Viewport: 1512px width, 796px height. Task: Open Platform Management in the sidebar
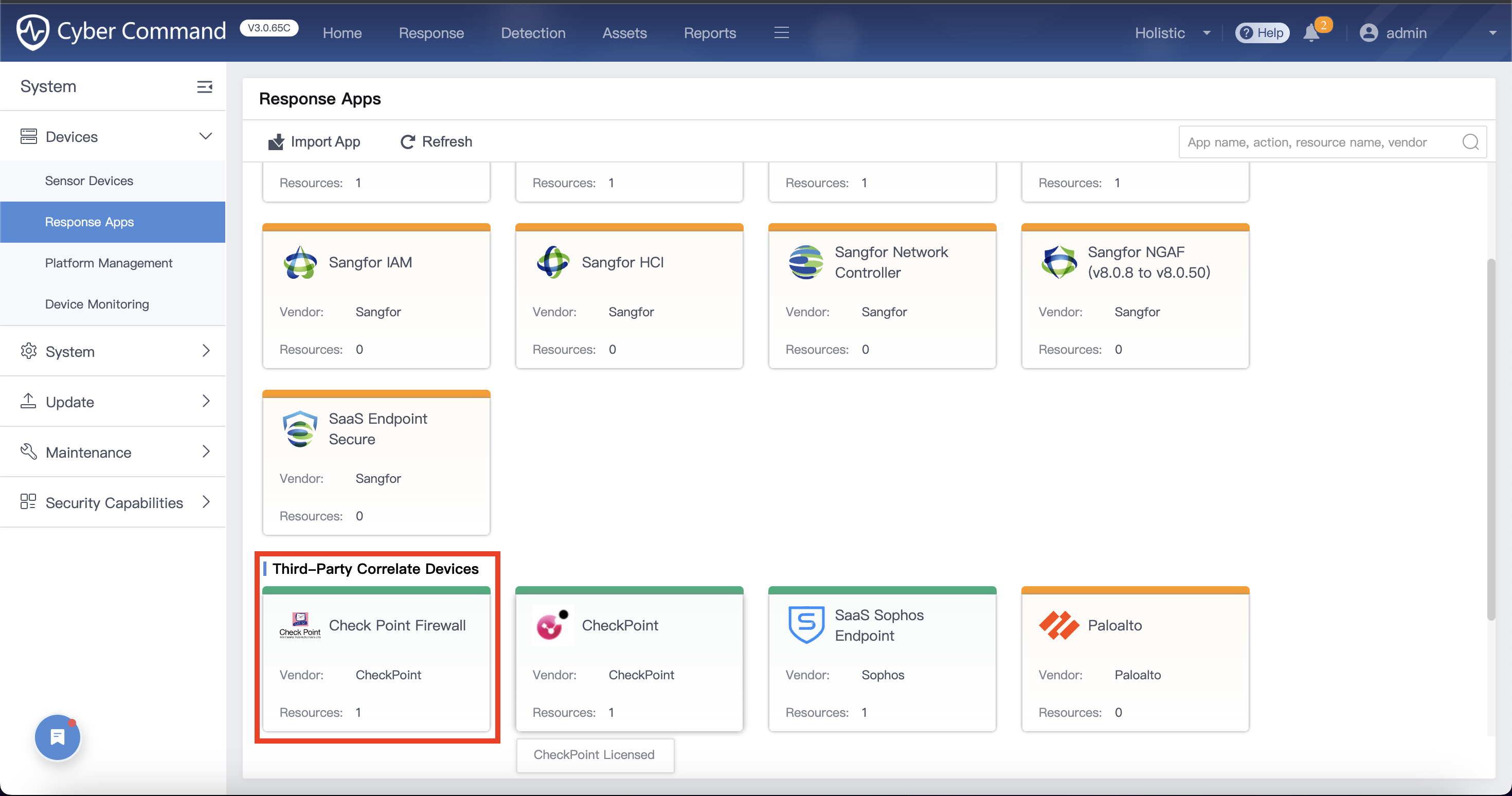[113, 263]
